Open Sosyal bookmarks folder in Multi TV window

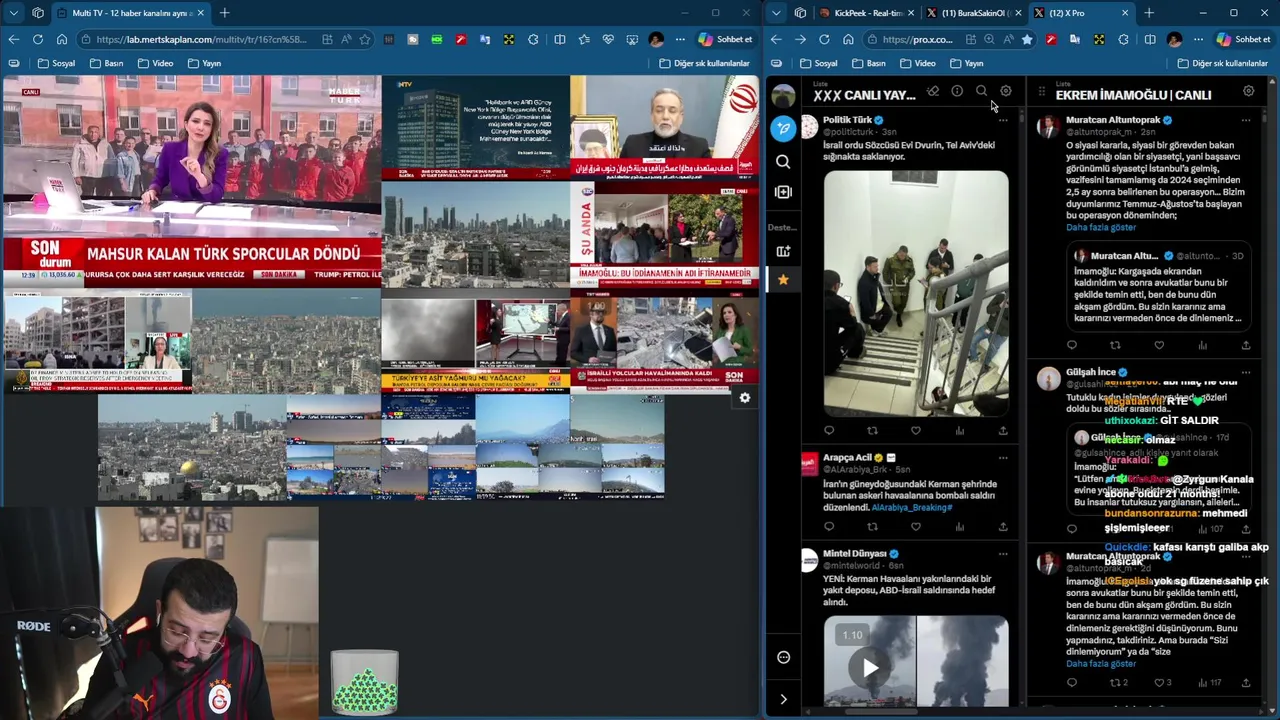[57, 63]
